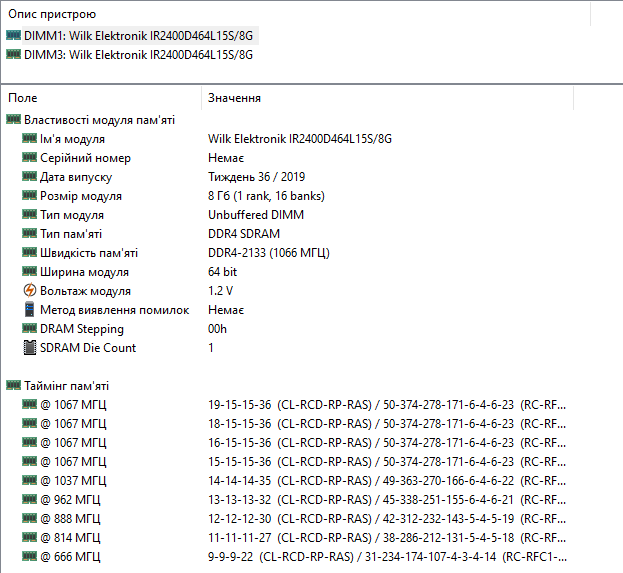Click the icon beside Ширина модуля

29,271
